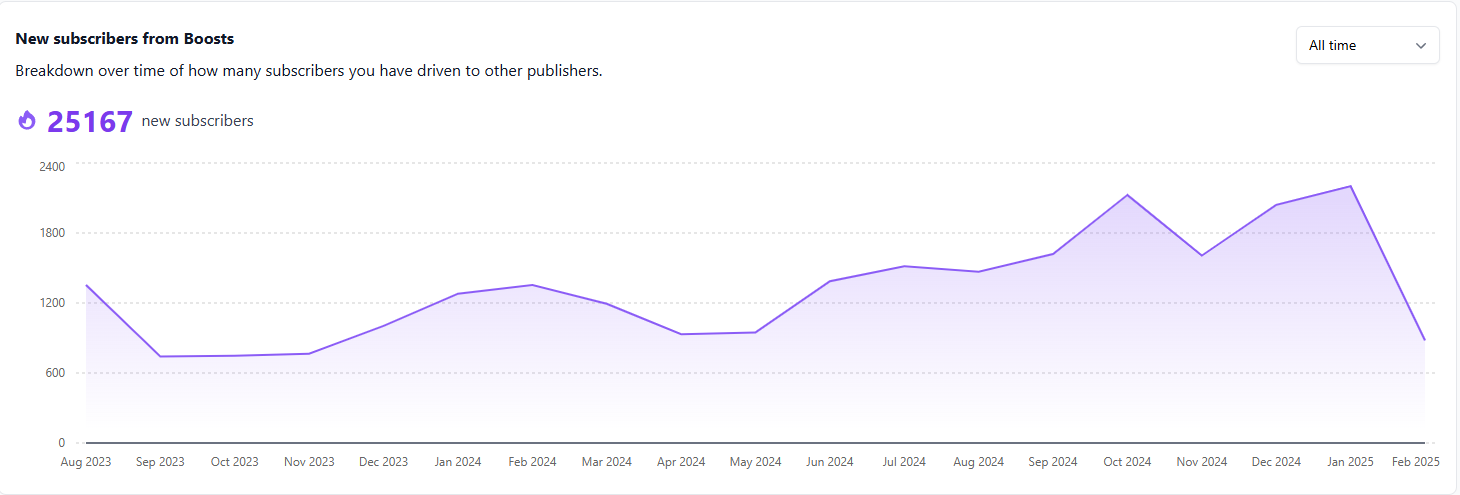1460x495 pixels.
Task: Click the chevron arrow in time selector
Action: (1420, 46)
